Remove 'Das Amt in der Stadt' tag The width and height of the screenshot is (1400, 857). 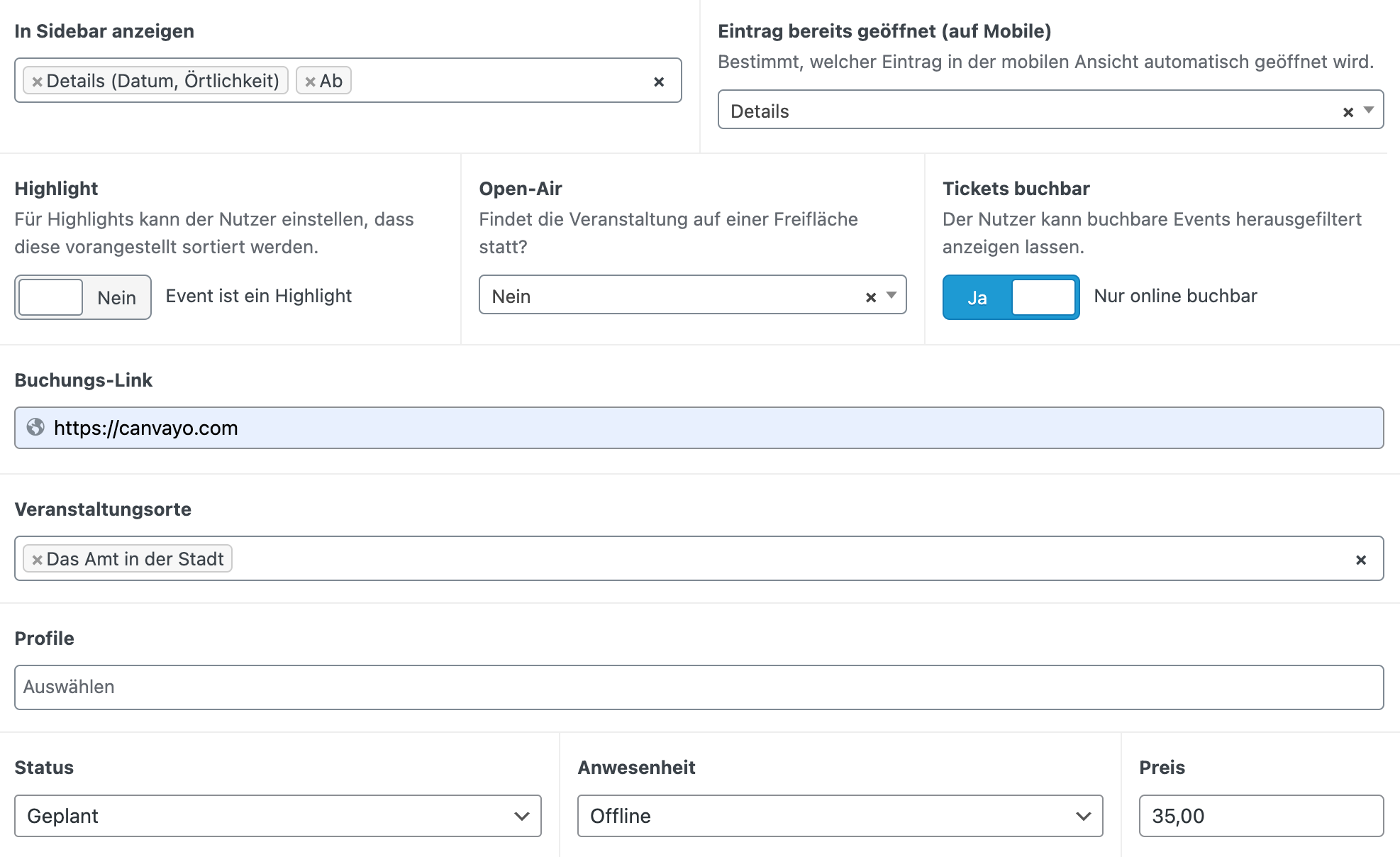(x=37, y=560)
